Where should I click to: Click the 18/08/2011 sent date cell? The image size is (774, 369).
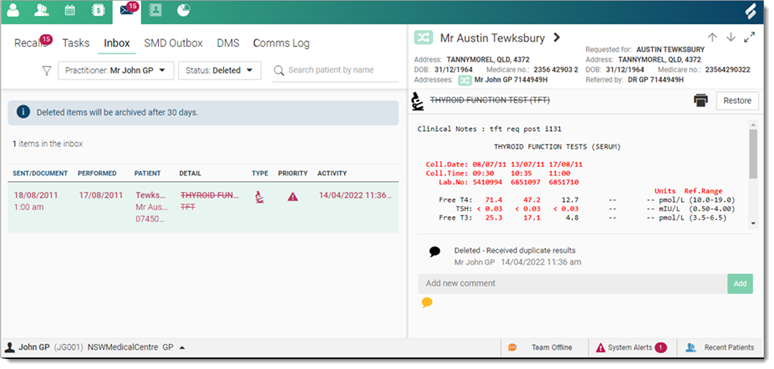[36, 195]
